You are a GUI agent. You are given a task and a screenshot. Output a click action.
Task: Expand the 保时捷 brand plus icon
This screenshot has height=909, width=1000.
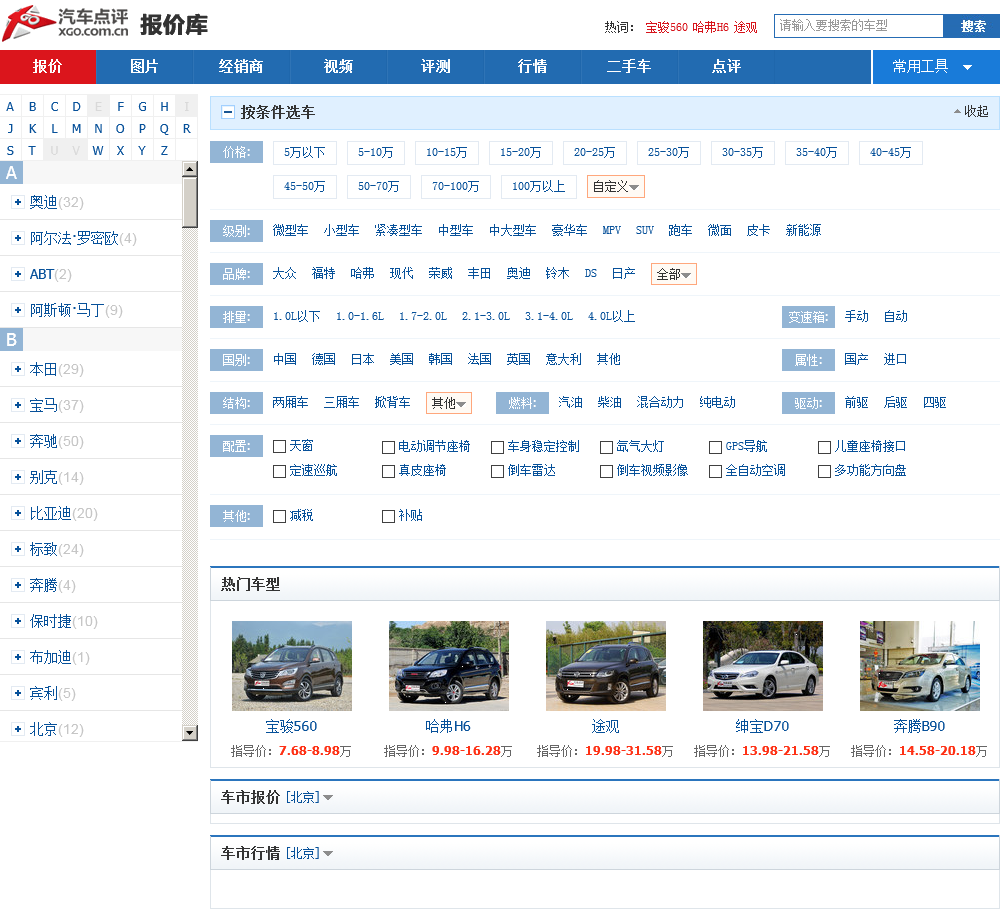(18, 621)
